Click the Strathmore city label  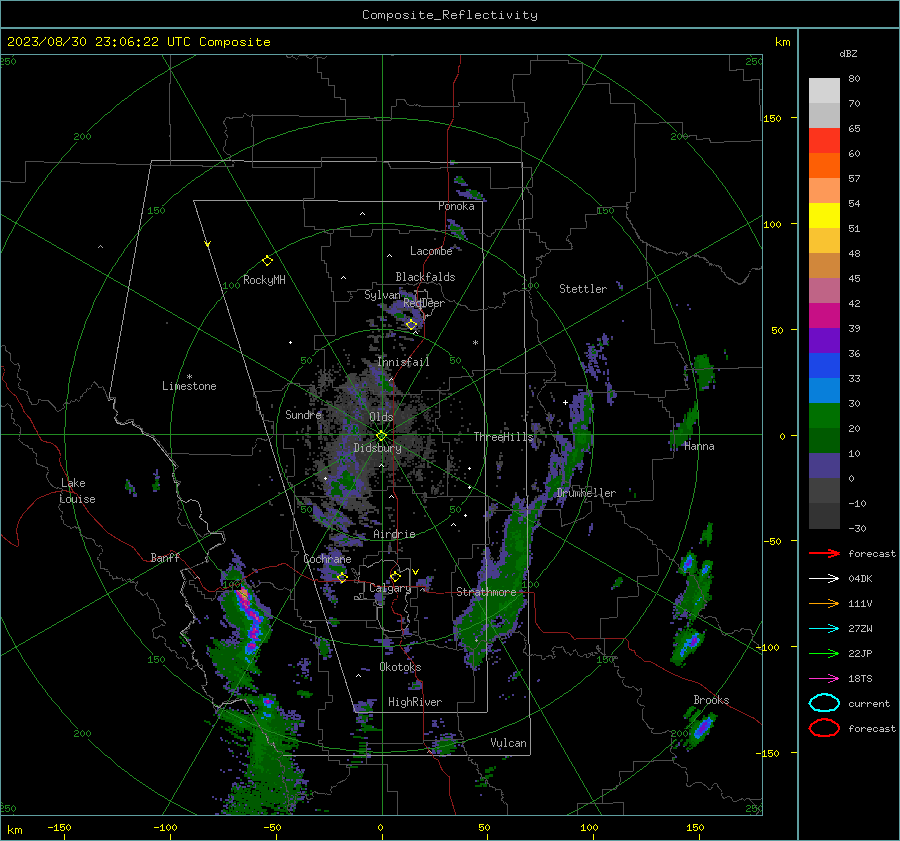click(486, 592)
